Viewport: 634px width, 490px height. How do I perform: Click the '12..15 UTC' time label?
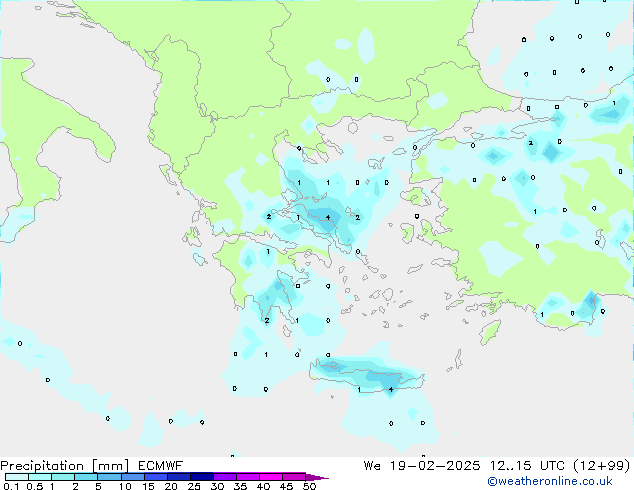(x=527, y=466)
